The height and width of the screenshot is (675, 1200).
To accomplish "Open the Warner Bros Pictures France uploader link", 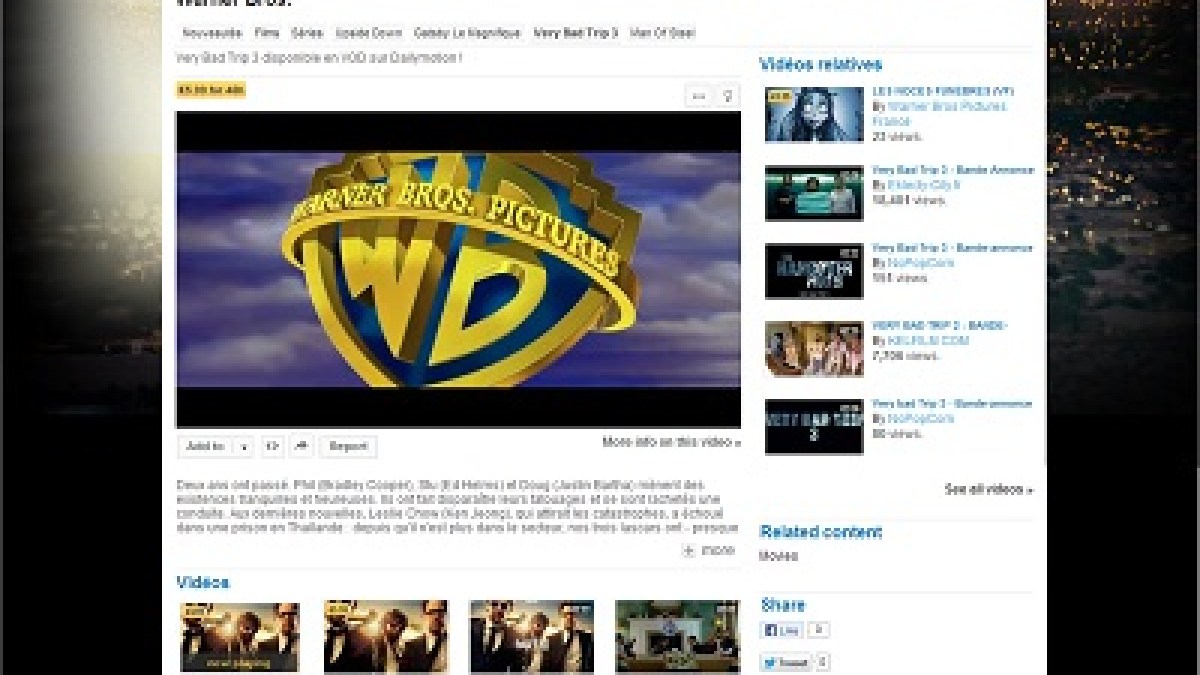I will coord(940,113).
